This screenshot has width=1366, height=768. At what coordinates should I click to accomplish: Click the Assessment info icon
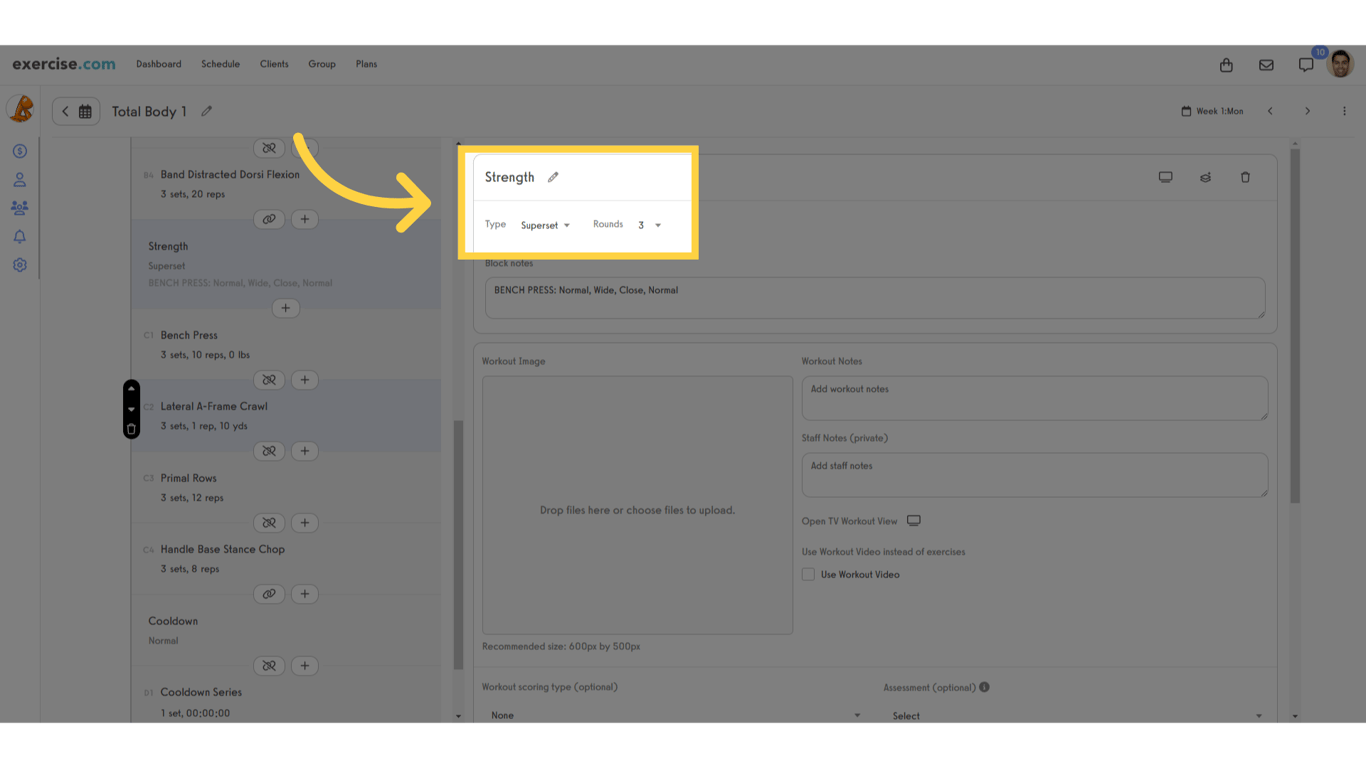[984, 687]
